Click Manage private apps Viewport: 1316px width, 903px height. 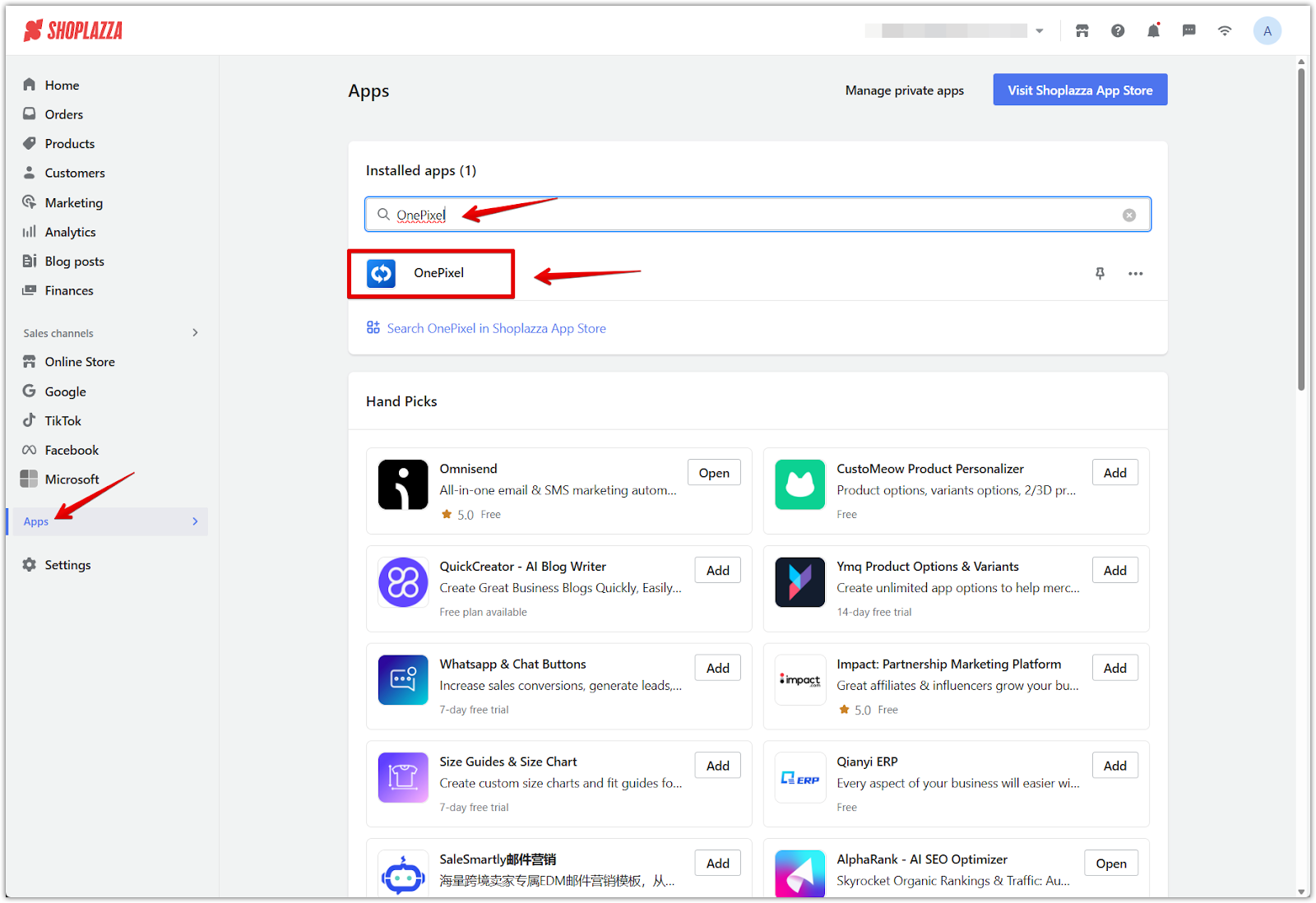pyautogui.click(x=904, y=90)
